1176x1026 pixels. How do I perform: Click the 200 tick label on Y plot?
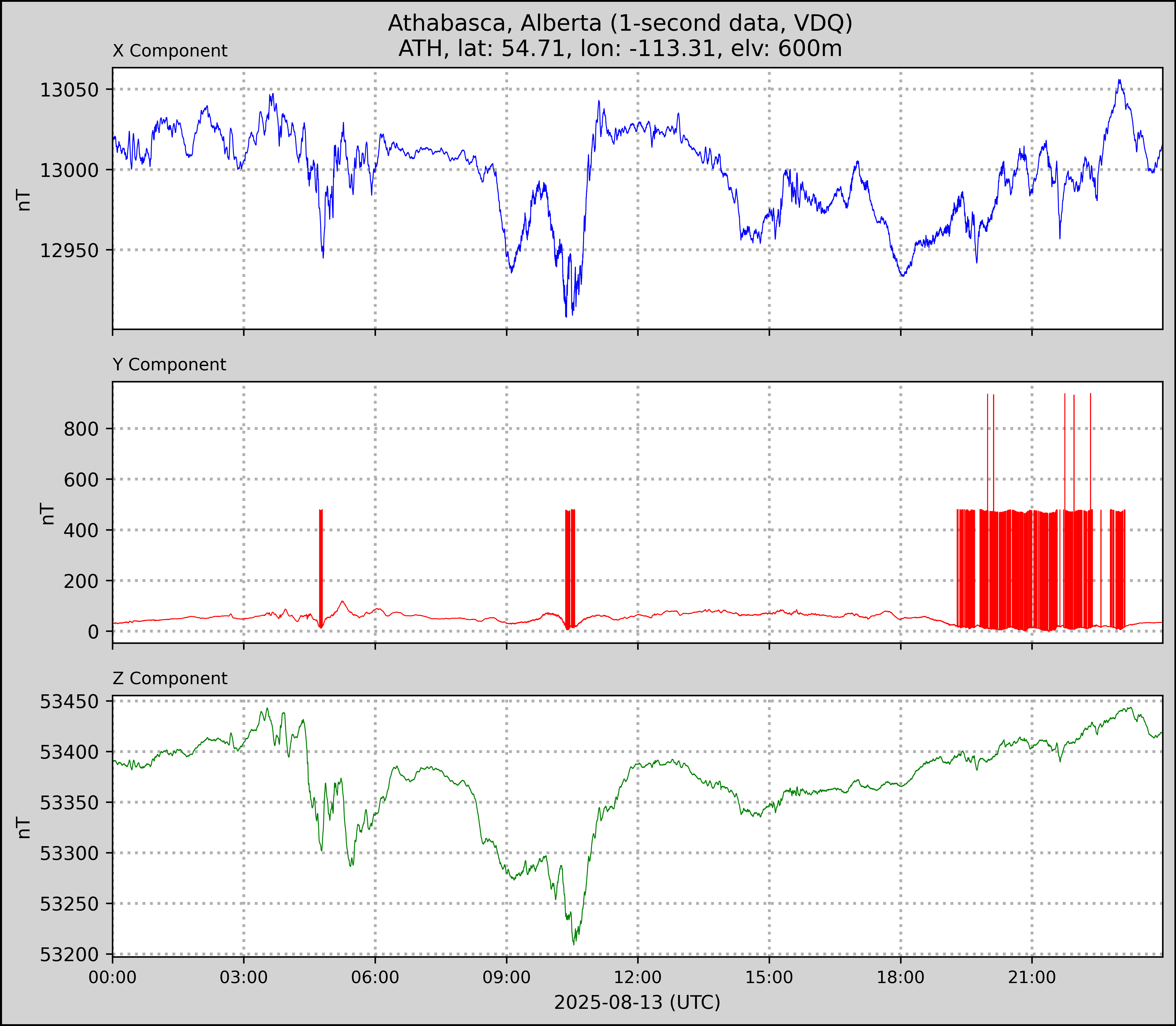pos(81,581)
